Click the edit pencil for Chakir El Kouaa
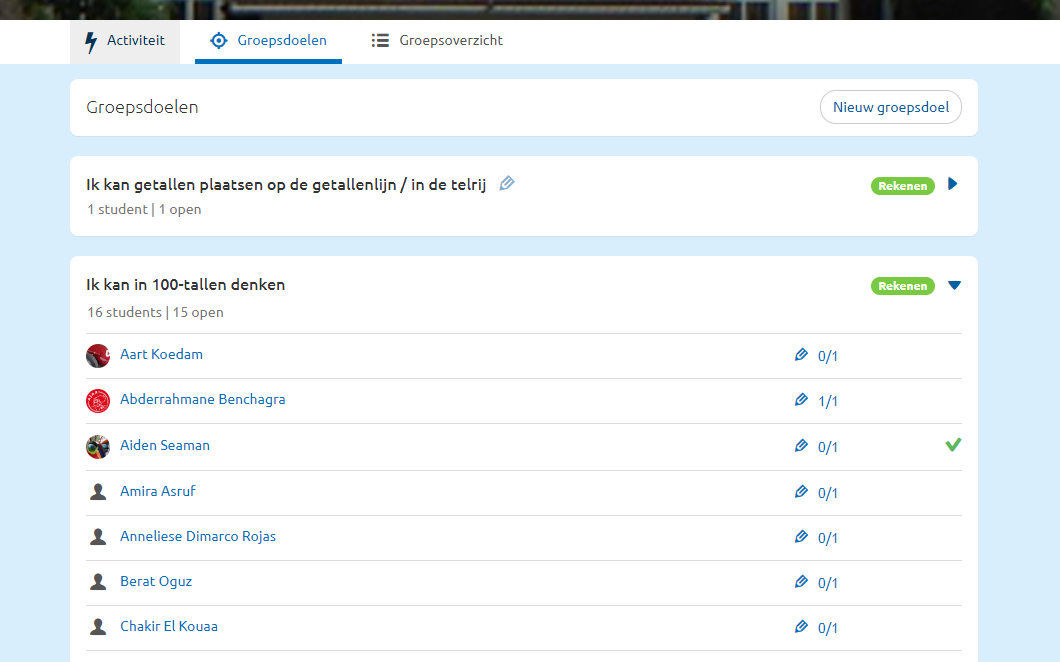This screenshot has width=1060, height=662. click(801, 627)
